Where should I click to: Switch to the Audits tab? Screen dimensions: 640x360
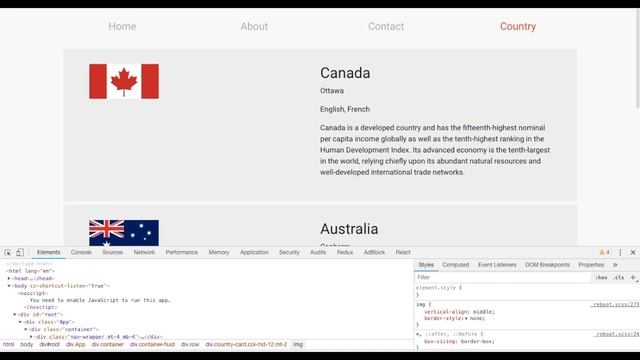(318, 252)
